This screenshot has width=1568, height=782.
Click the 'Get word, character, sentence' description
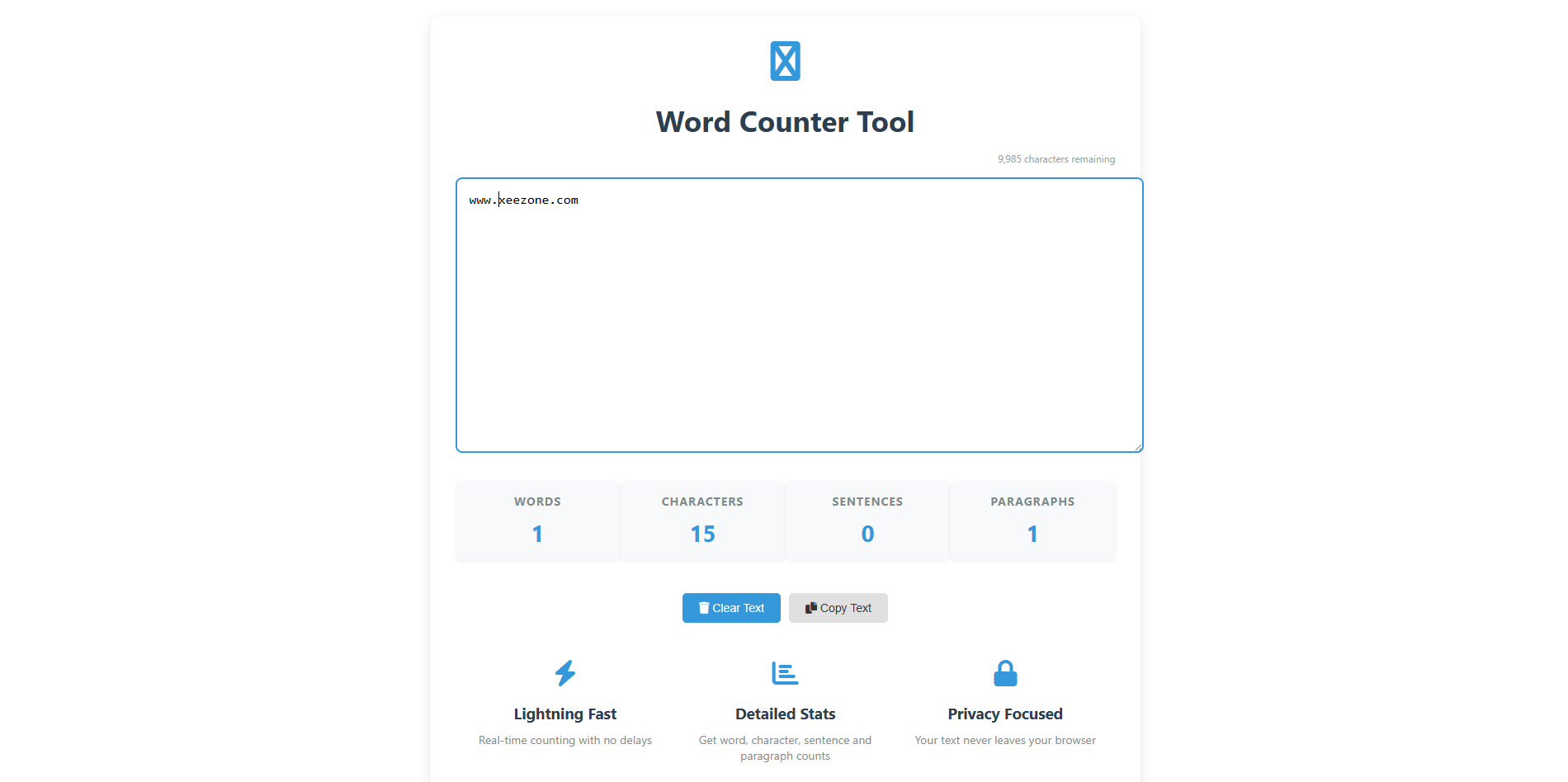785,748
